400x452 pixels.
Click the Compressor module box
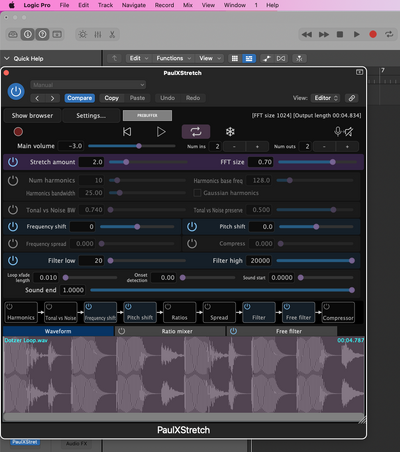pyautogui.click(x=338, y=312)
